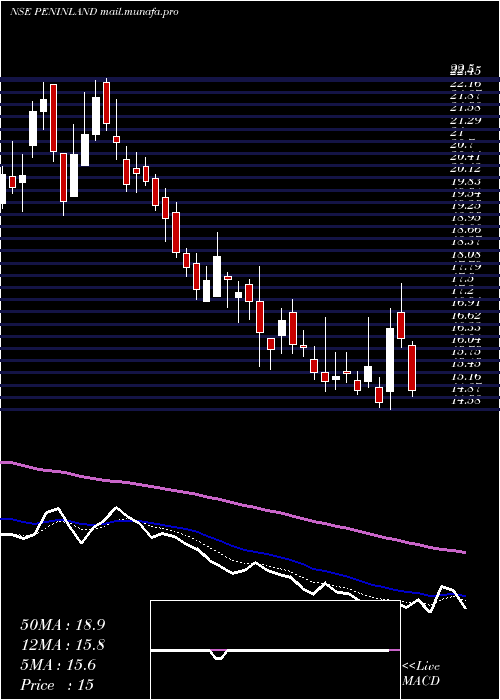Click the 15.16 price axis label
Screen dimensions: 500x700
pyautogui.click(x=465, y=377)
